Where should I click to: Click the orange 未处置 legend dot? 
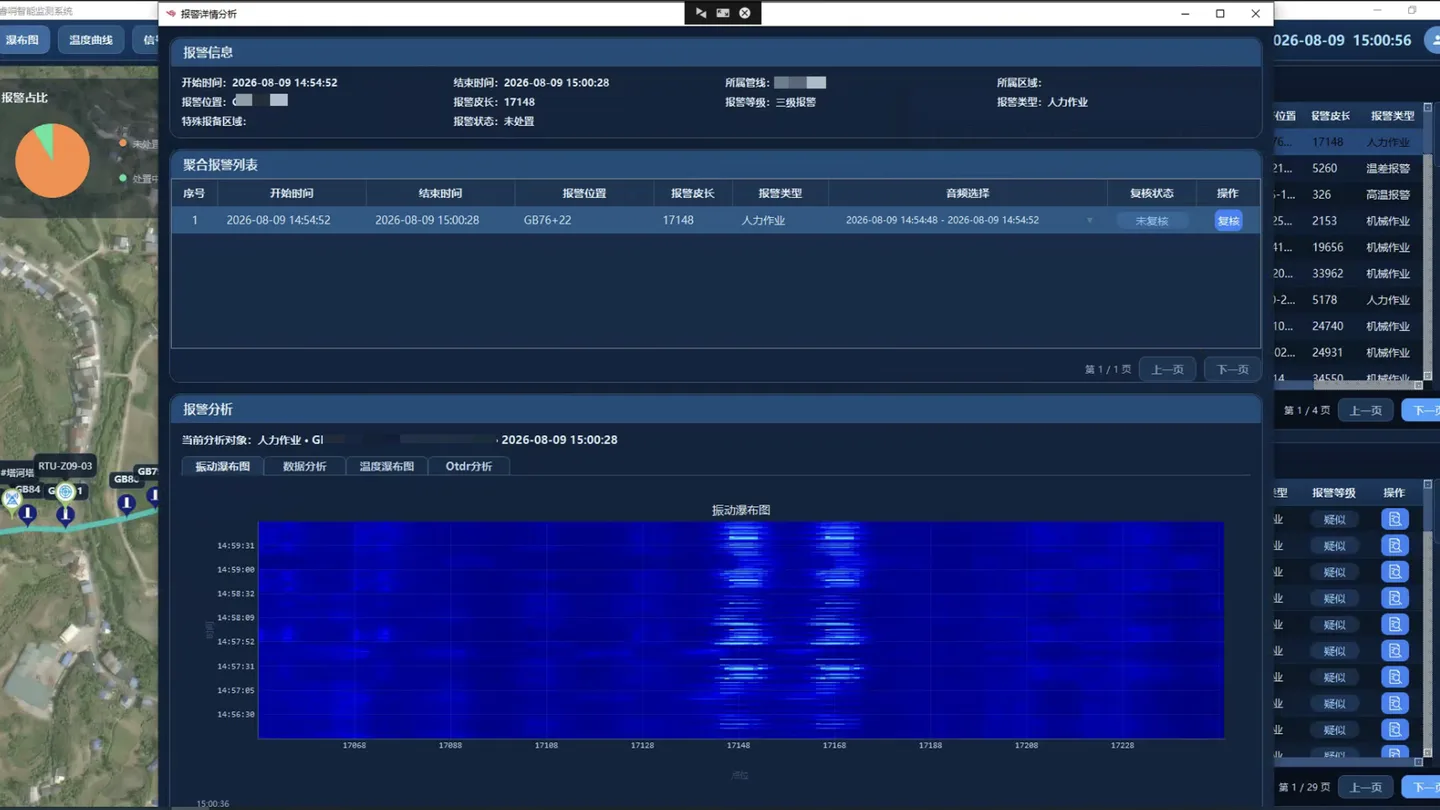click(x=123, y=143)
